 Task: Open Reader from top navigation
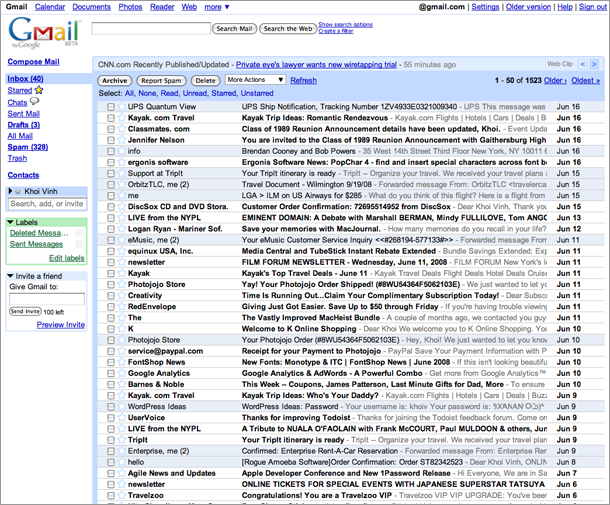(x=162, y=7)
